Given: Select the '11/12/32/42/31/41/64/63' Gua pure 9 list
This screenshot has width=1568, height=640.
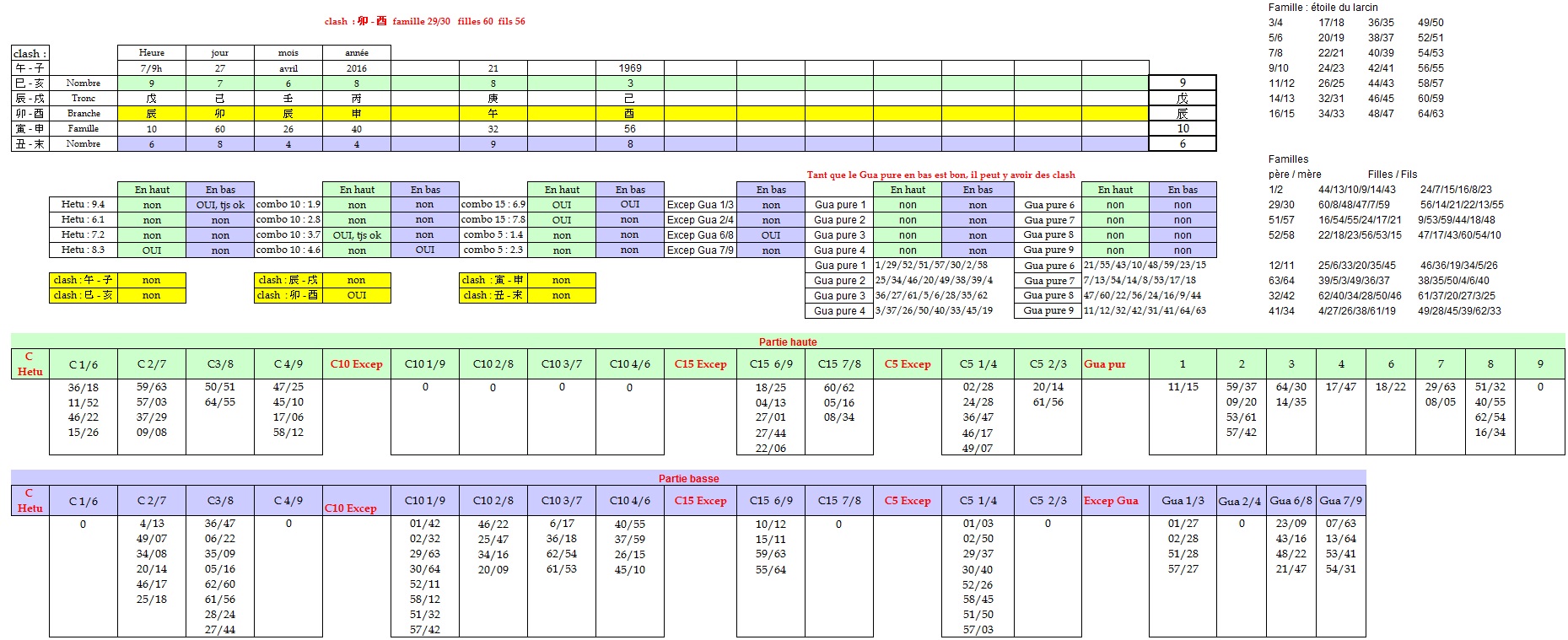Looking at the screenshot, I should pyautogui.click(x=1145, y=310).
